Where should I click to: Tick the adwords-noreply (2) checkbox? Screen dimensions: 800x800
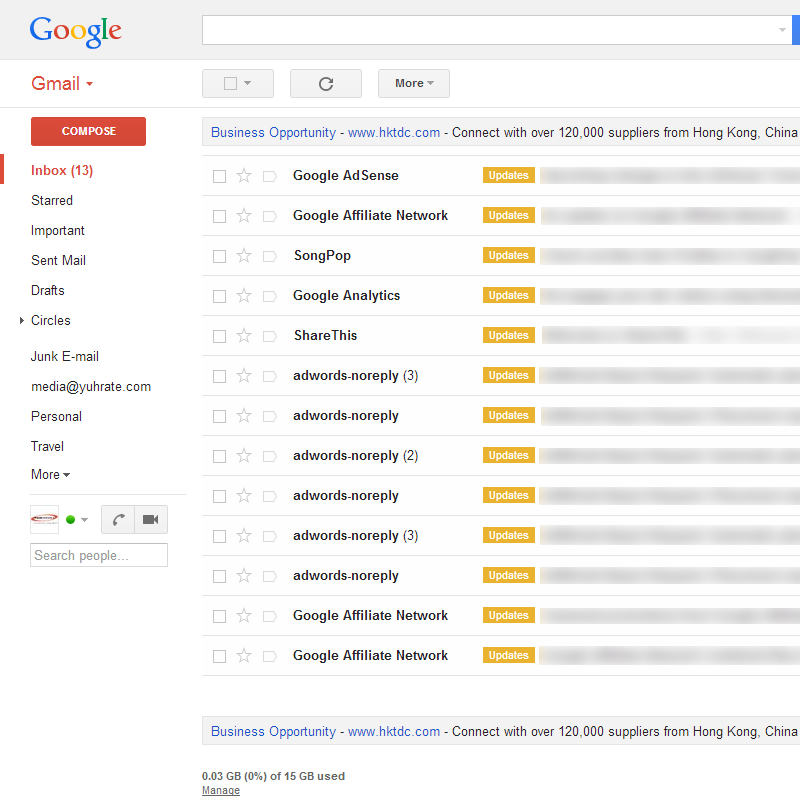coord(219,456)
